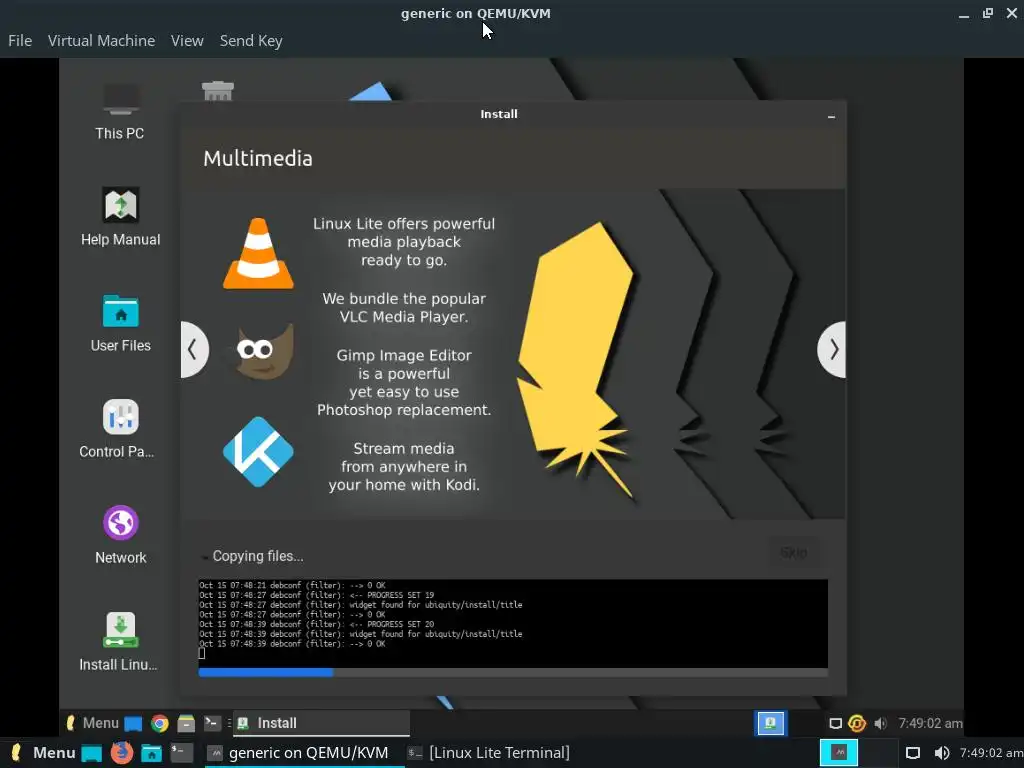
Task: Click the Copying files... status text
Action: [x=258, y=556]
